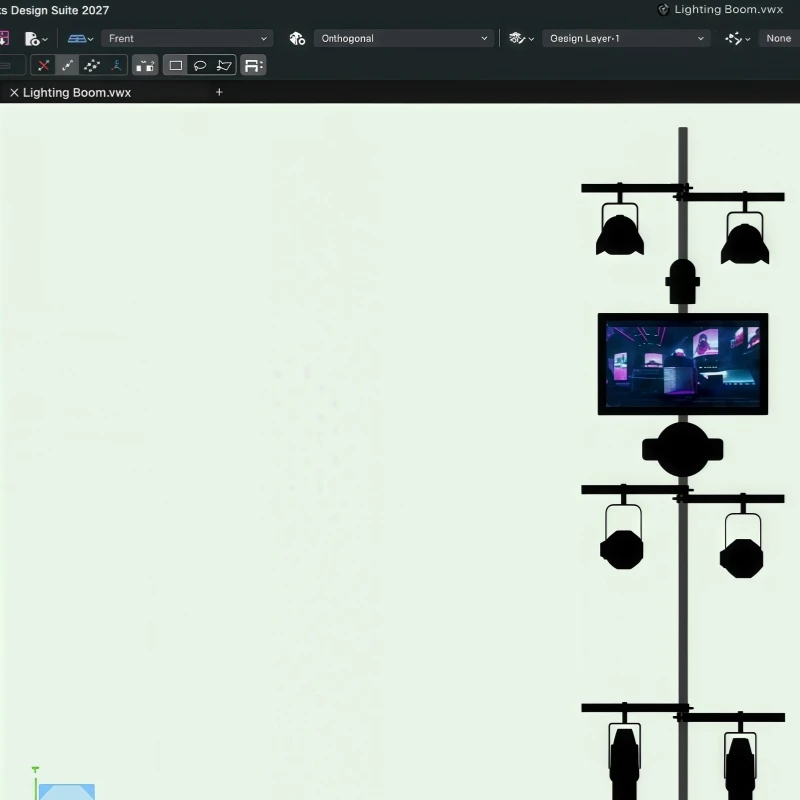Click the render mode cube icon
Image resolution: width=800 pixels, height=800 pixels.
click(x=297, y=38)
